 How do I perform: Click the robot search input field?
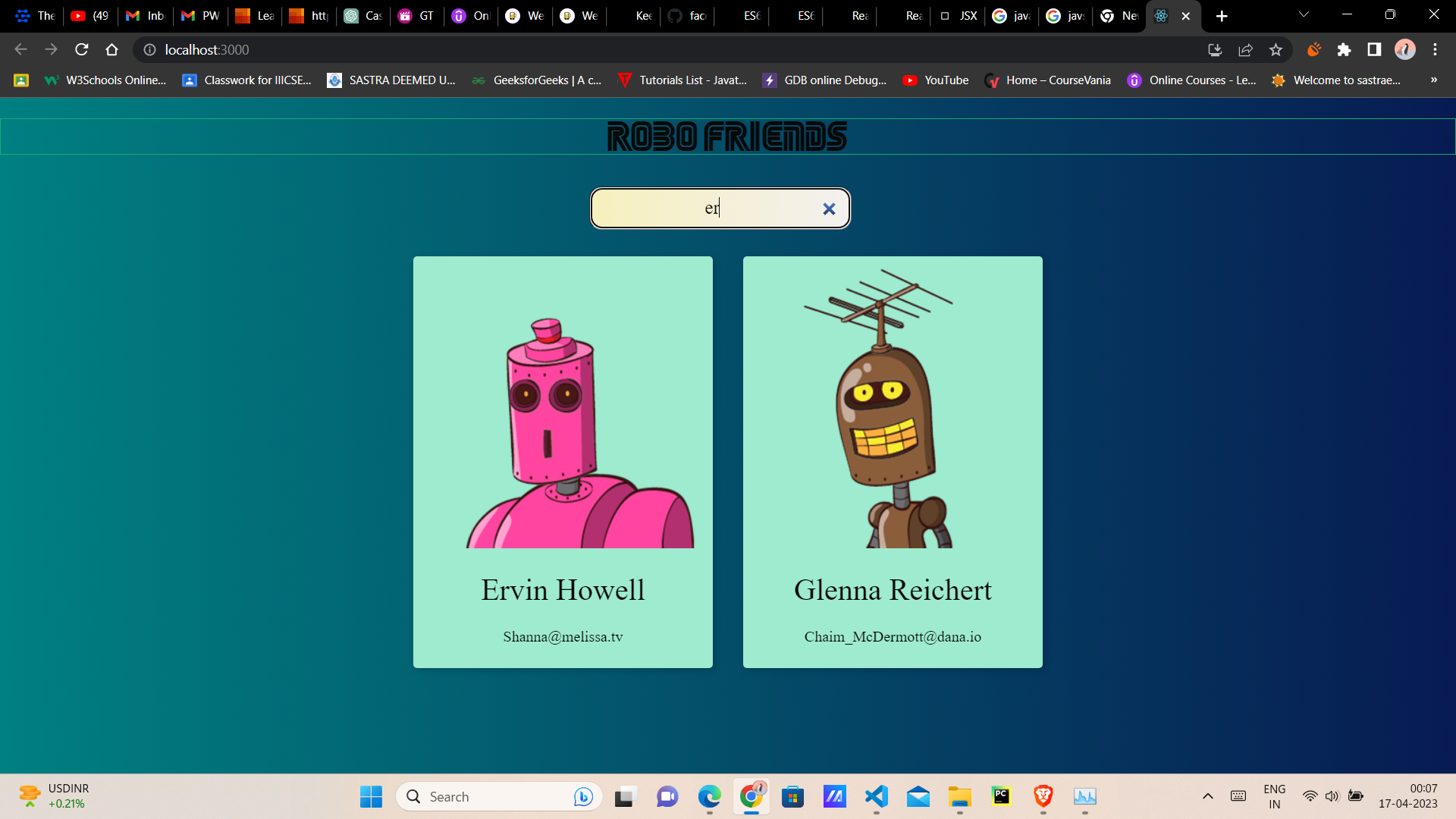pyautogui.click(x=720, y=209)
